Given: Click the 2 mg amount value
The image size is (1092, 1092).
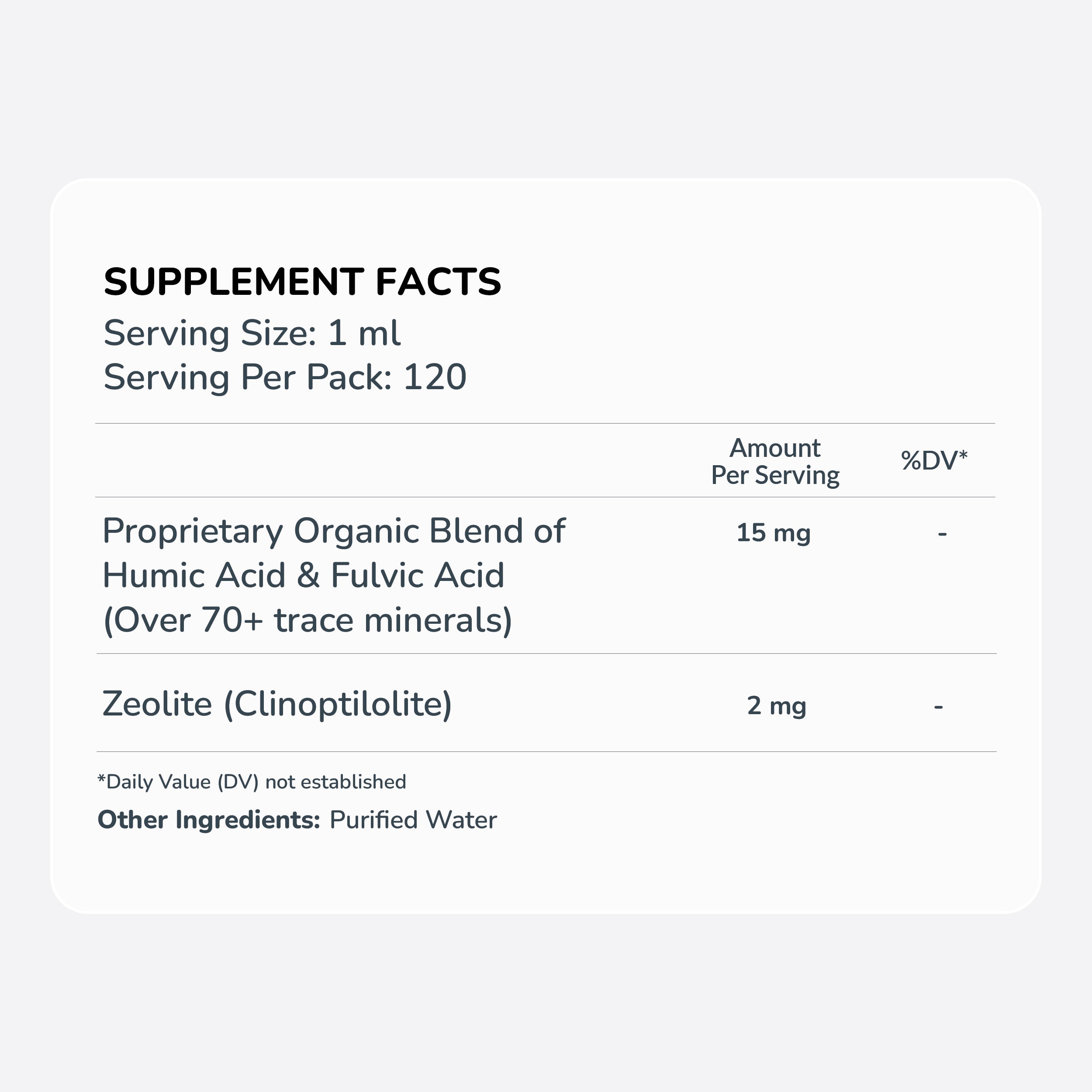Looking at the screenshot, I should [x=776, y=706].
